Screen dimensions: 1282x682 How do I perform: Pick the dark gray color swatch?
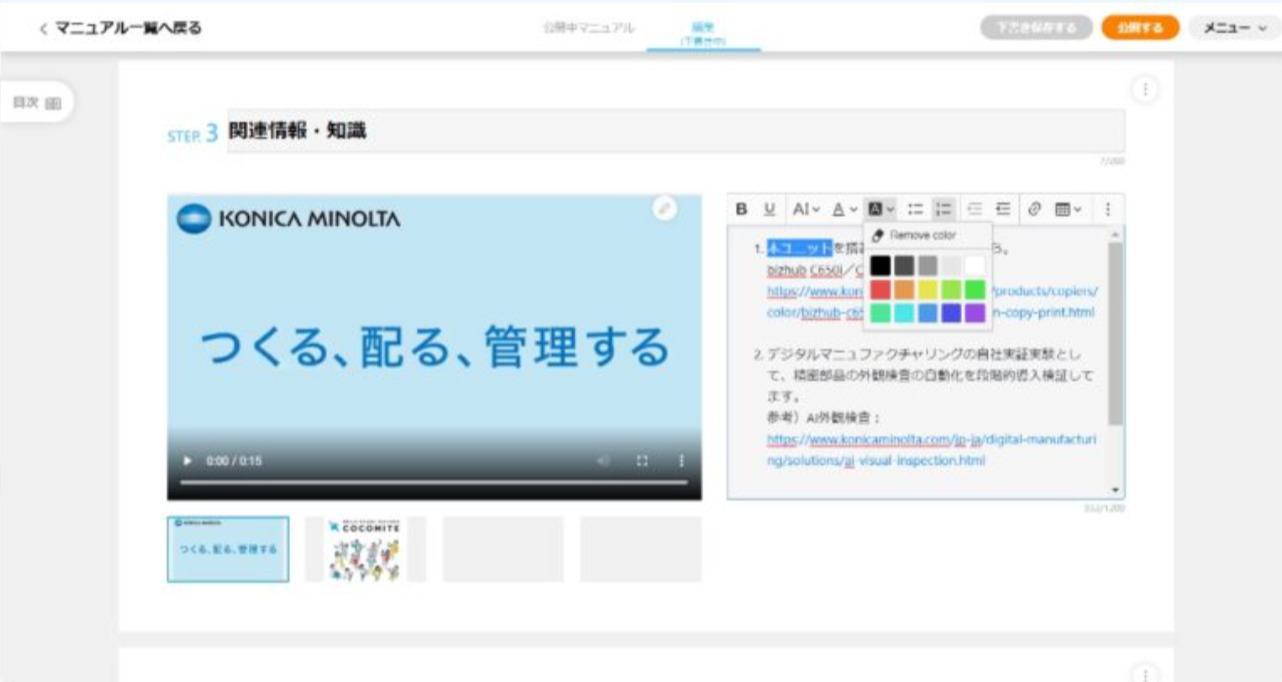[904, 266]
